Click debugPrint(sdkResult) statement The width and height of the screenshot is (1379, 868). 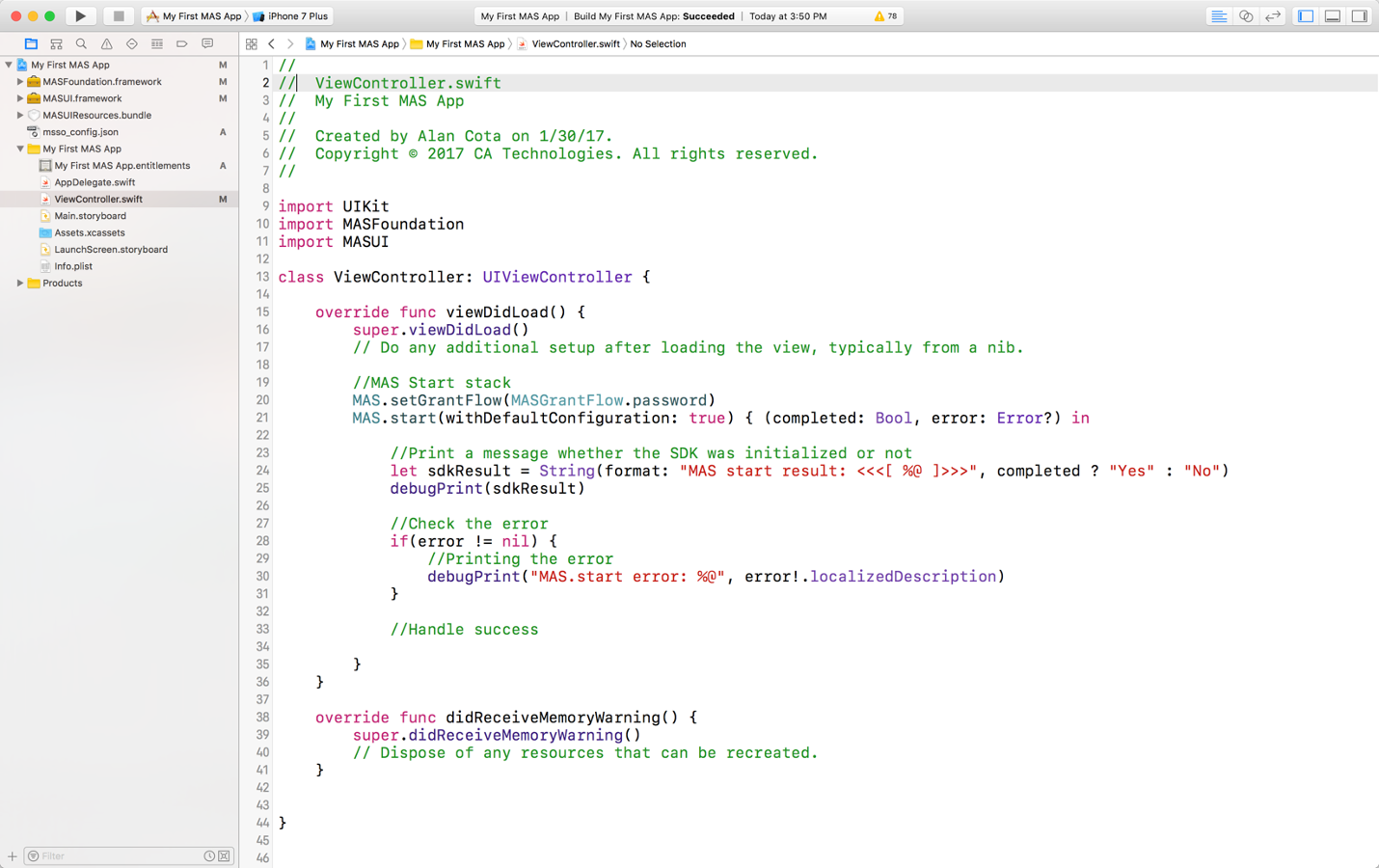(487, 489)
